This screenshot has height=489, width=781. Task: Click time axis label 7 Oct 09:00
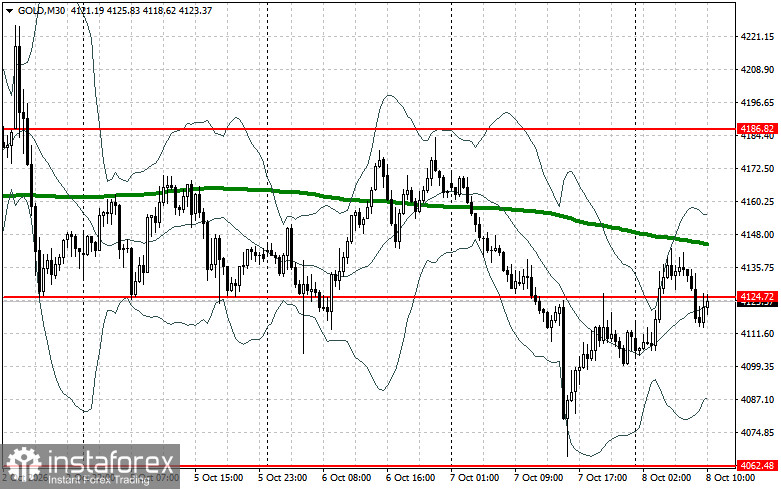click(538, 478)
